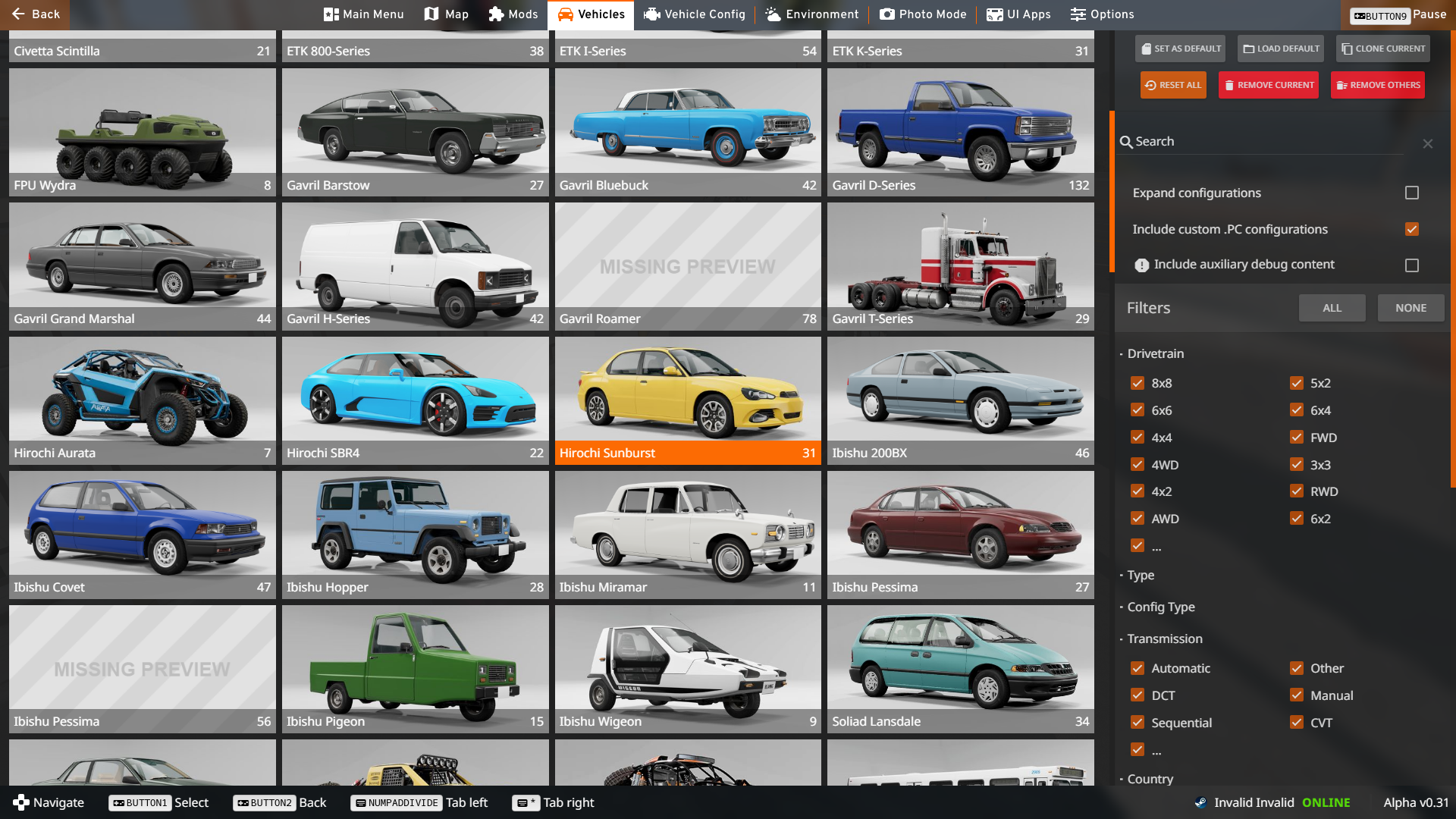This screenshot has width=1456, height=819.
Task: Click the NUMPADDIVIDE Tab left hint
Action: (419, 802)
